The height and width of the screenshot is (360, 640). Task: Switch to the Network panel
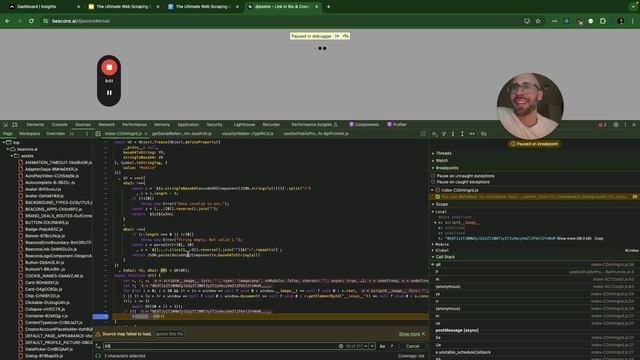pos(107,125)
